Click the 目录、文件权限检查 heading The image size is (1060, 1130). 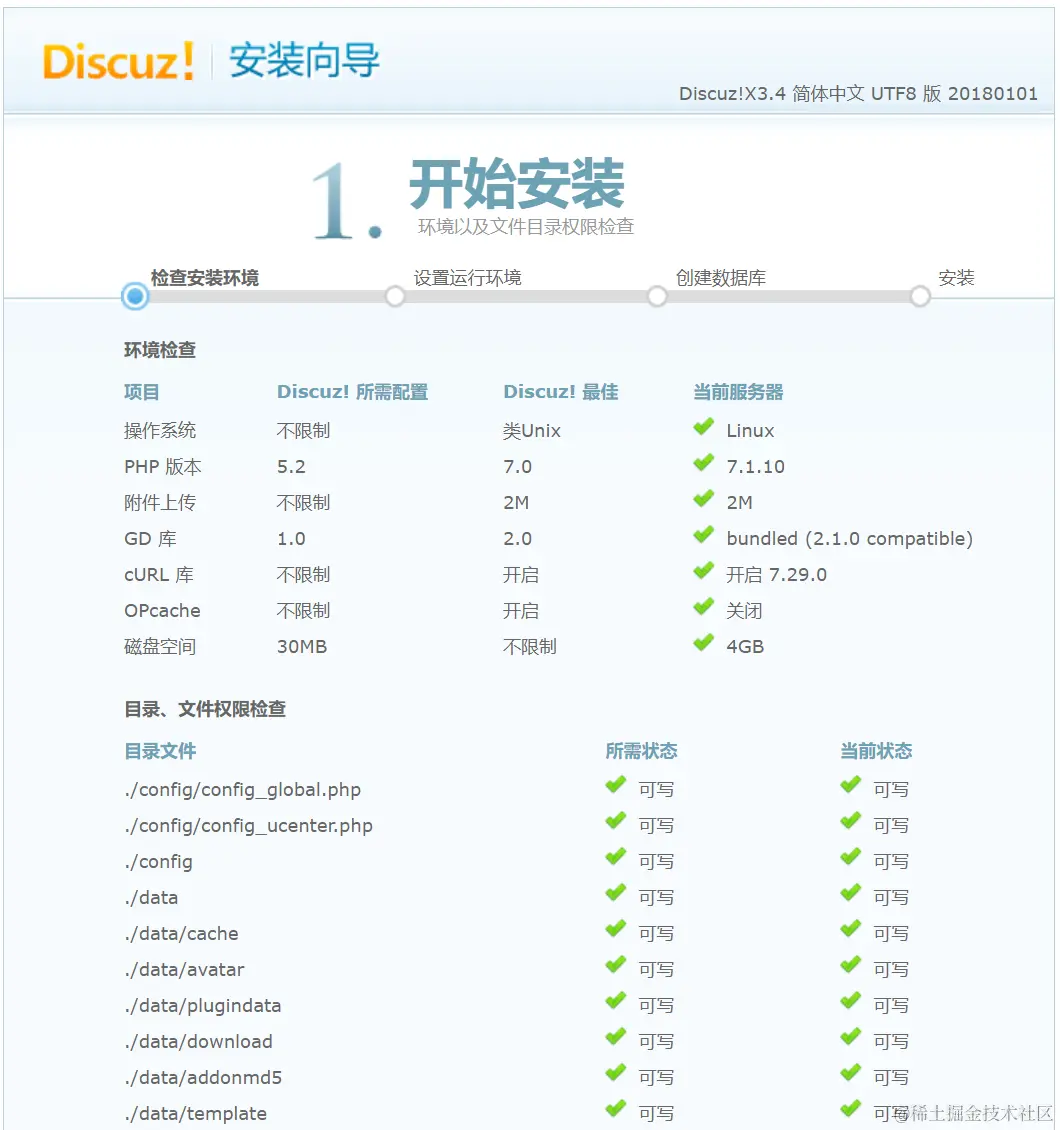click(205, 709)
